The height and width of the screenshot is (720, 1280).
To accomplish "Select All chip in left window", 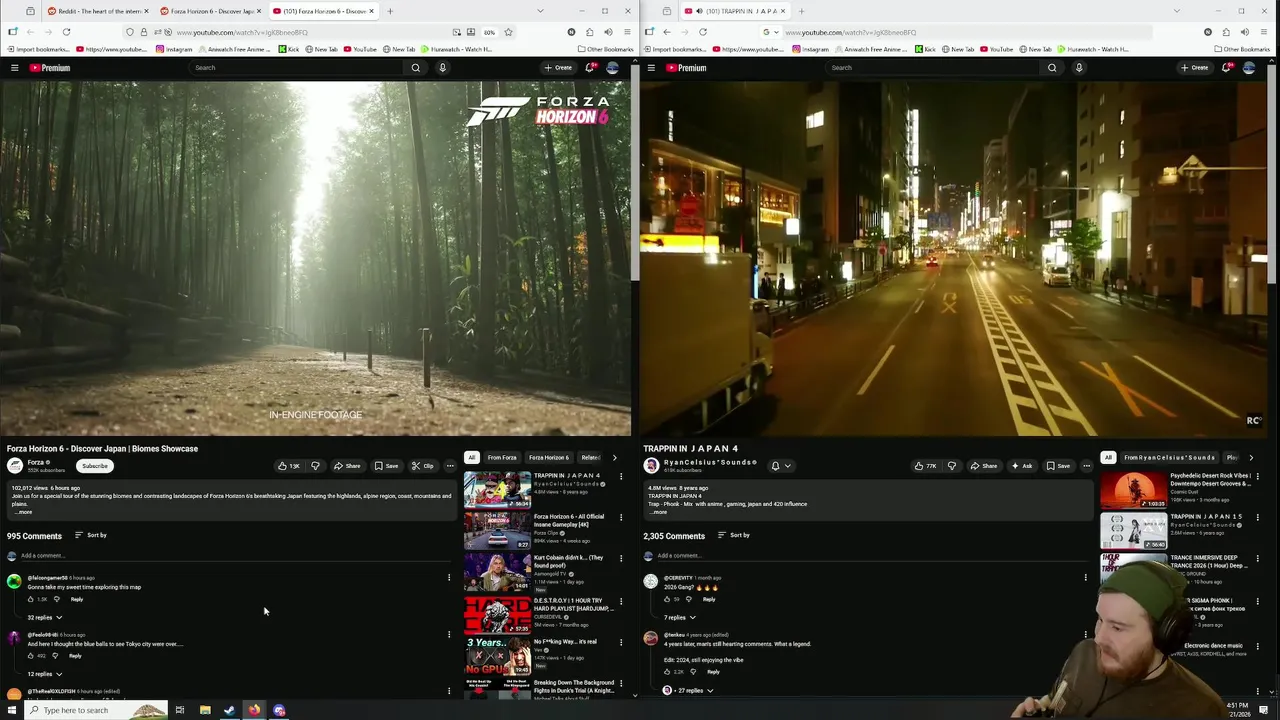I will click(x=471, y=458).
